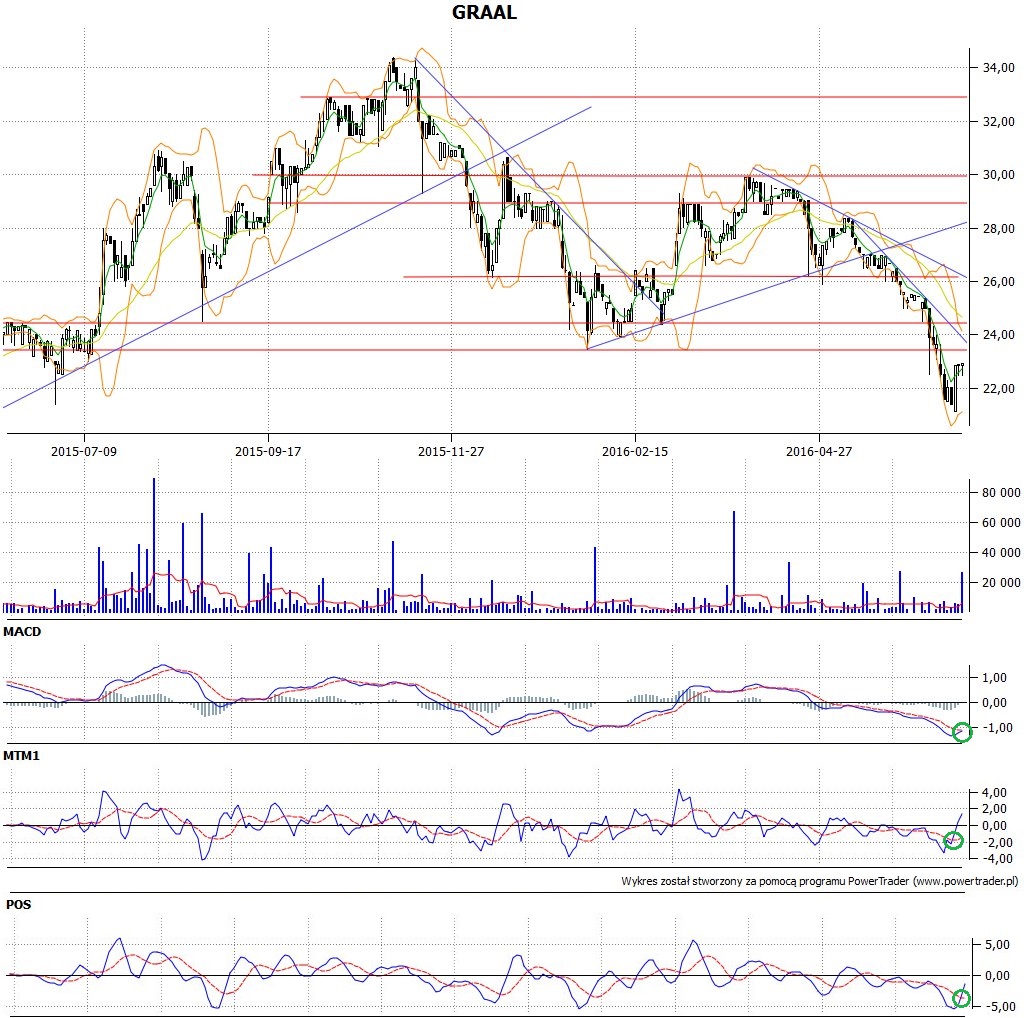Click the 26,00 price axis label
The image size is (1024, 1018).
[x=999, y=281]
